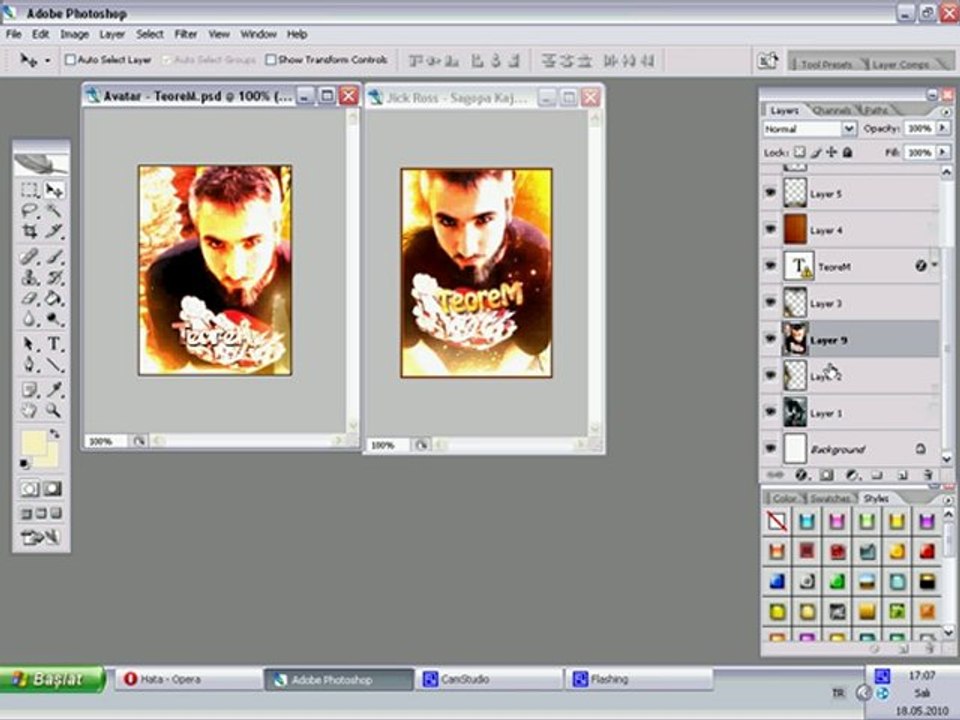Open the tool preset picker arrow
The width and height of the screenshot is (960, 720).
pos(47,61)
